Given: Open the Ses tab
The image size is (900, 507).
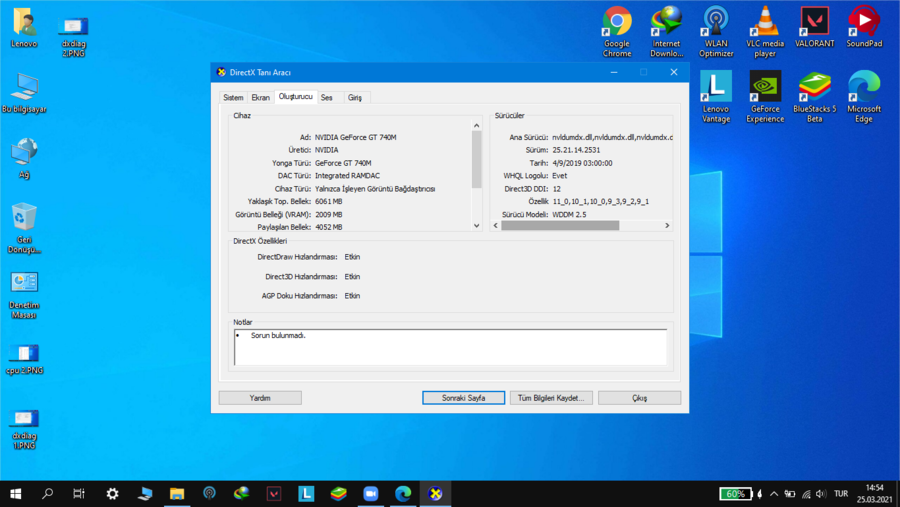Looking at the screenshot, I should tap(326, 98).
